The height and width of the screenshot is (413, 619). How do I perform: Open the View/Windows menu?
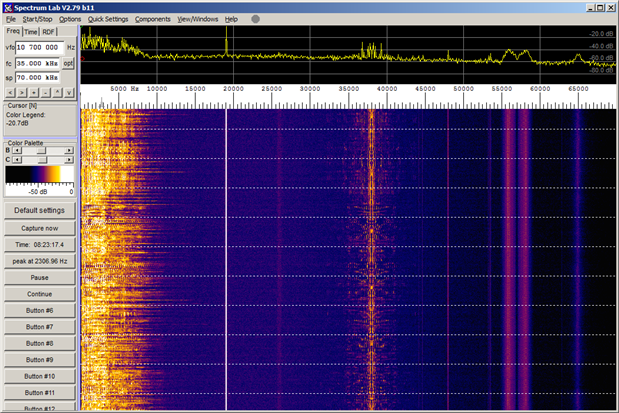[197, 19]
